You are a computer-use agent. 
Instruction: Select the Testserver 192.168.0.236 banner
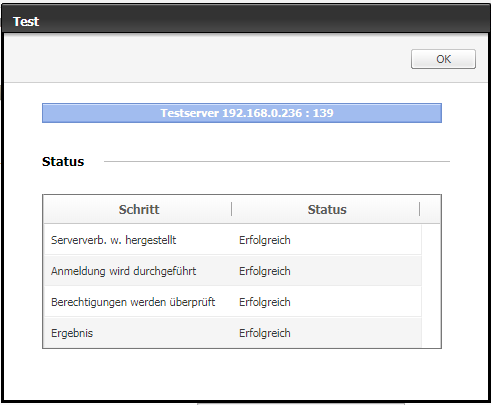click(242, 113)
